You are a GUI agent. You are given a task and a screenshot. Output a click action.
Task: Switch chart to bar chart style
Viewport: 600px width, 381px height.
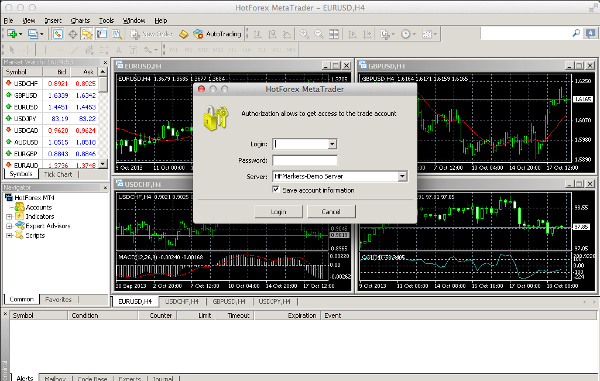(258, 34)
